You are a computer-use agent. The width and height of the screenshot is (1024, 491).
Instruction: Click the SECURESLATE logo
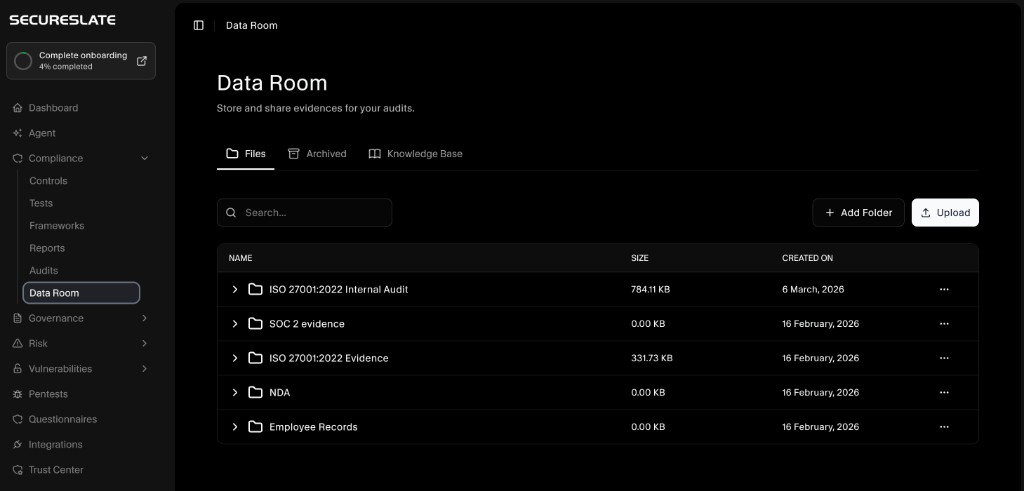[x=63, y=20]
